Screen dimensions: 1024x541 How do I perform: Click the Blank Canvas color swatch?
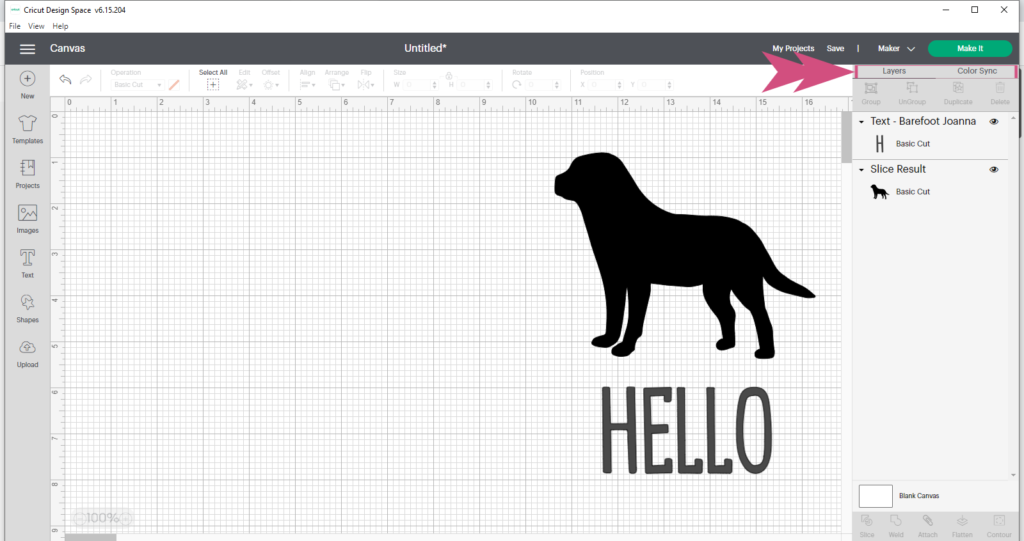tap(875, 496)
